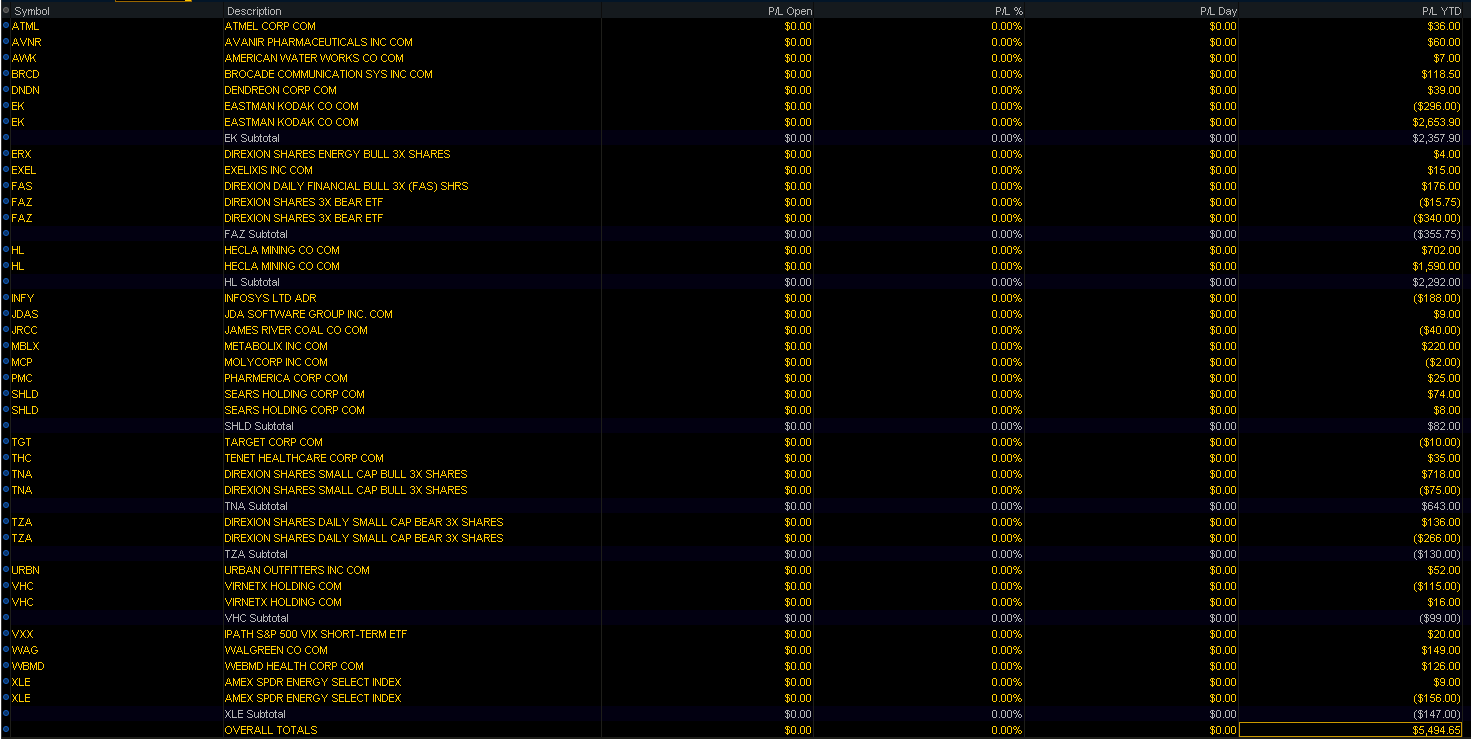The image size is (1471, 739).
Task: Click the ($355.75) FAZ subtotal value
Action: tap(1436, 234)
